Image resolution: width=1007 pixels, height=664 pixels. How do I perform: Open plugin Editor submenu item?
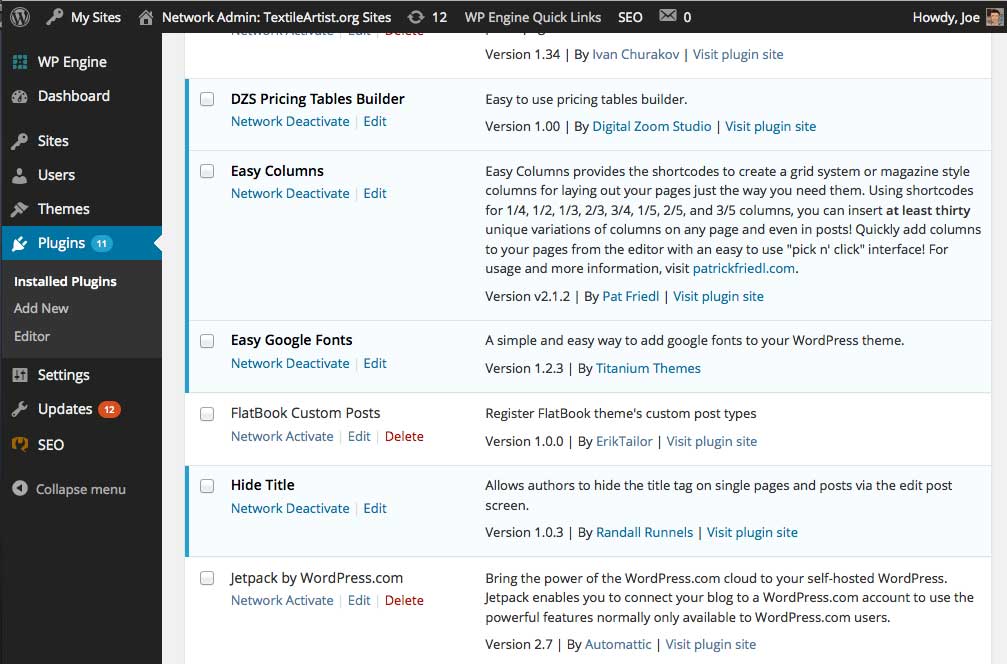click(x=31, y=336)
